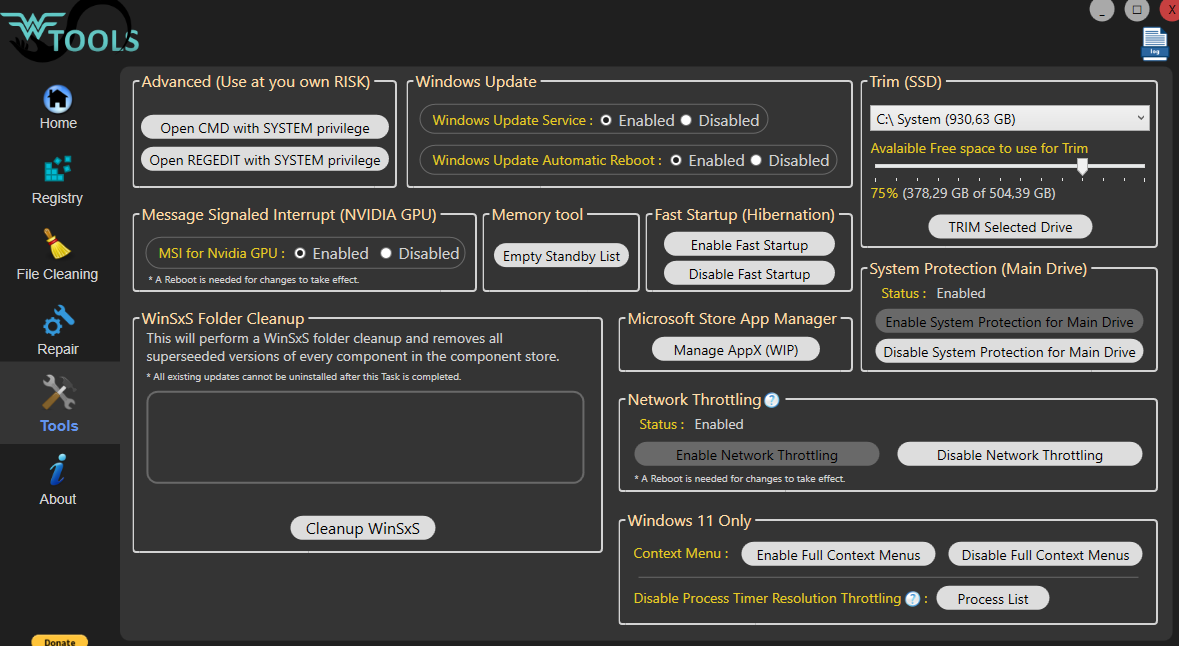1179x646 pixels.
Task: Click the Network Throttling help icon
Action: click(x=771, y=400)
